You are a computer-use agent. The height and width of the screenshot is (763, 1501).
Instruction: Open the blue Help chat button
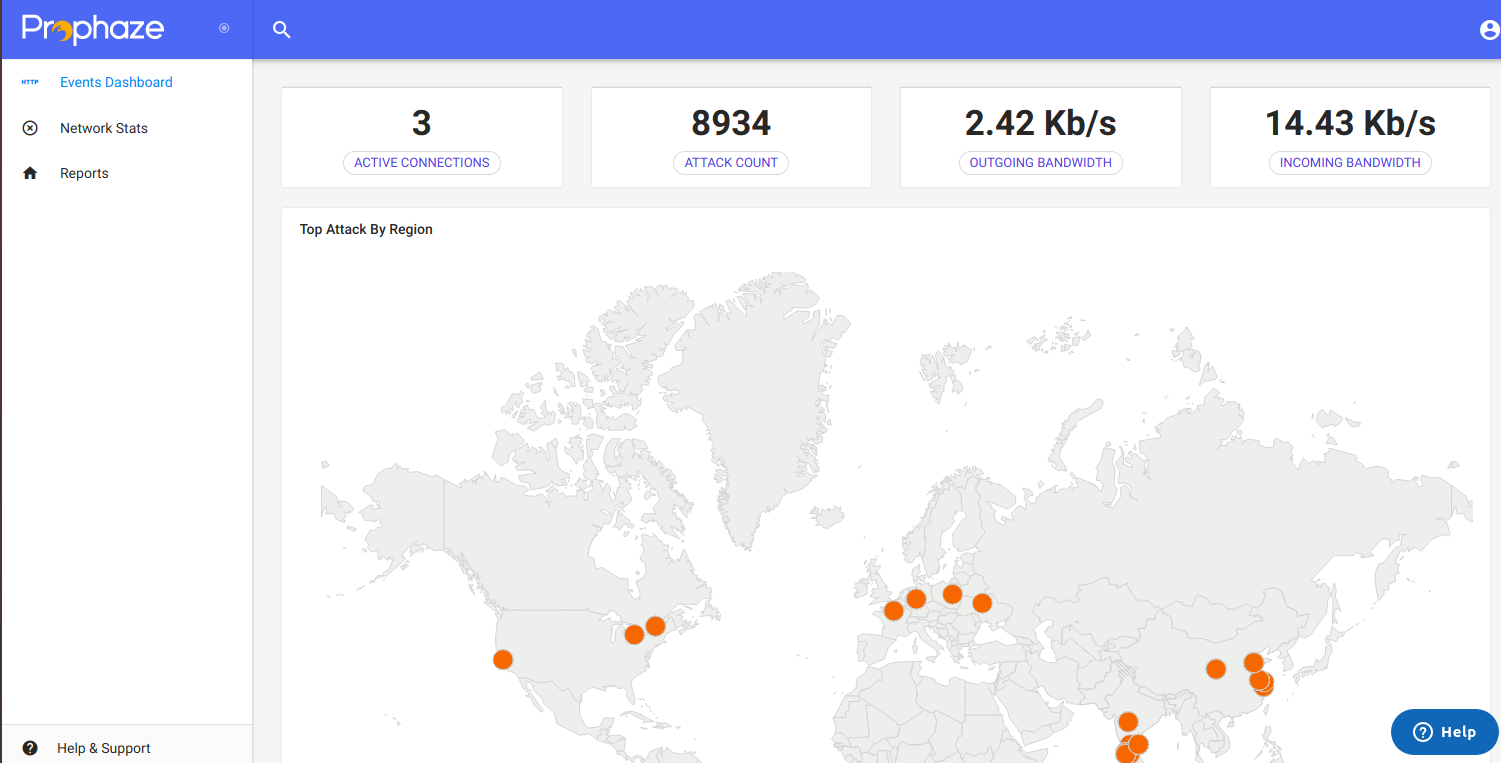pyautogui.click(x=1445, y=732)
